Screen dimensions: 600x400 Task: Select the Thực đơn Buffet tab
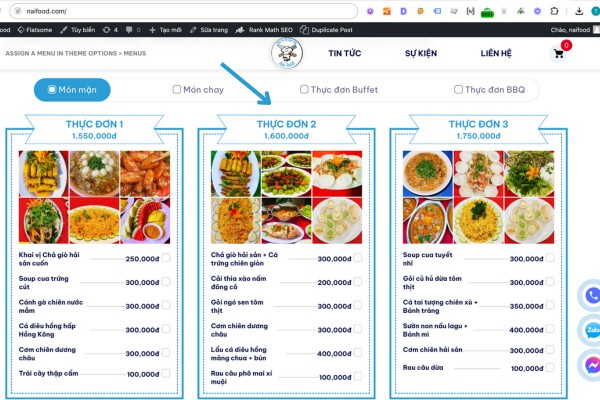pyautogui.click(x=339, y=90)
